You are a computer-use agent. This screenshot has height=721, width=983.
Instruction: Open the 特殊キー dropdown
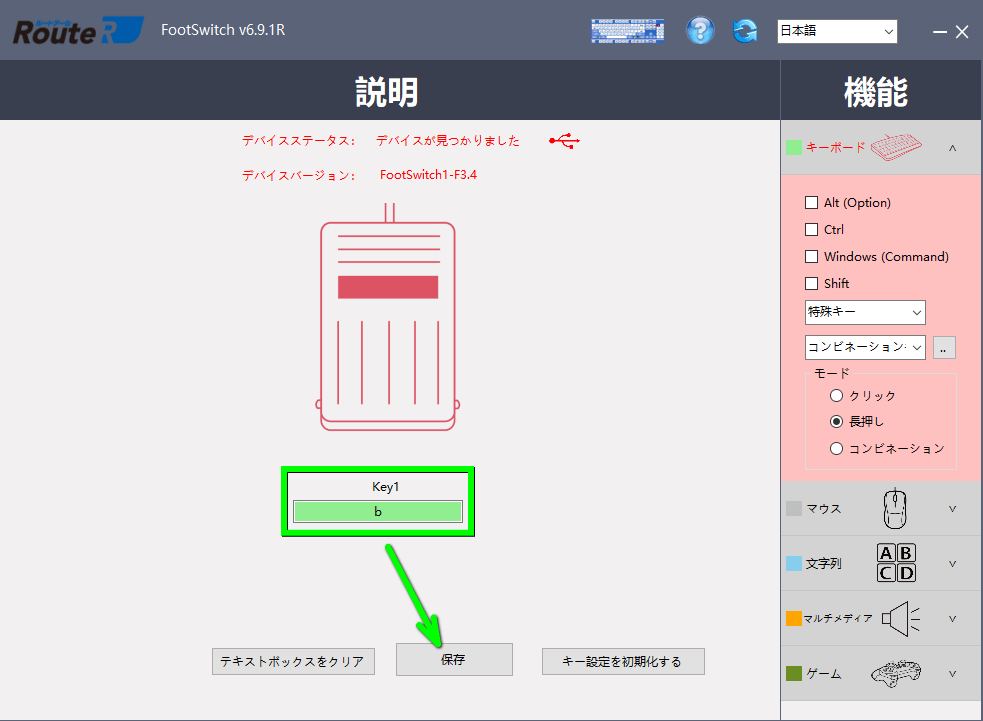click(864, 312)
